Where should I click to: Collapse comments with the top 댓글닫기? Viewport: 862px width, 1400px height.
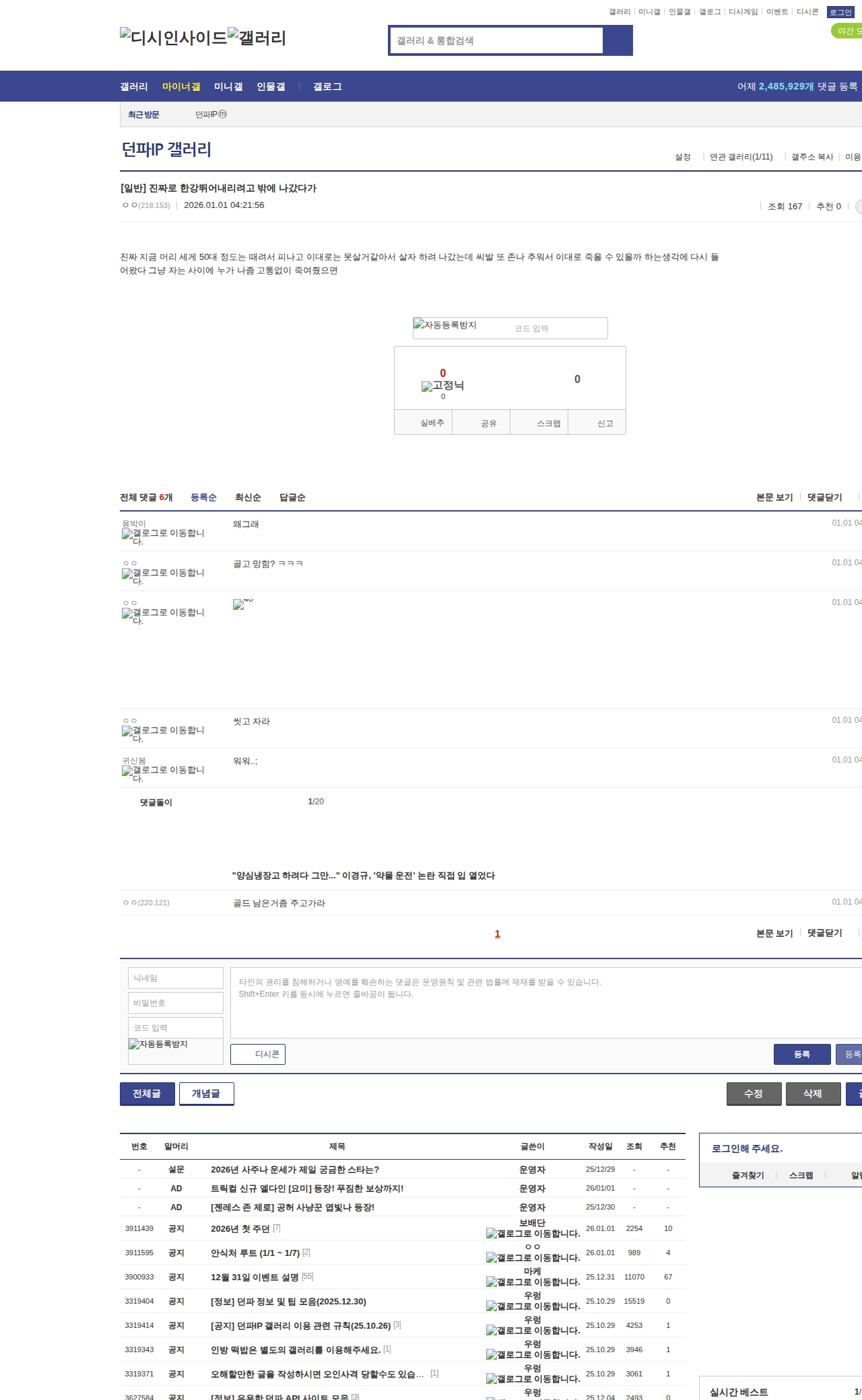pyautogui.click(x=824, y=497)
